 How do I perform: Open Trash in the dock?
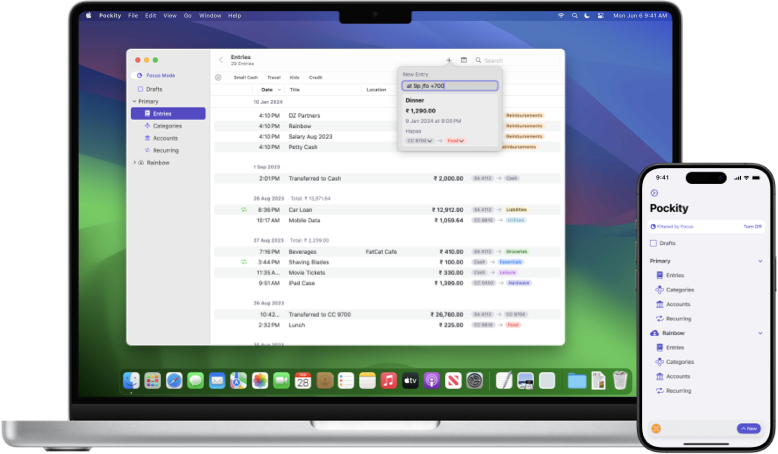pyautogui.click(x=620, y=381)
